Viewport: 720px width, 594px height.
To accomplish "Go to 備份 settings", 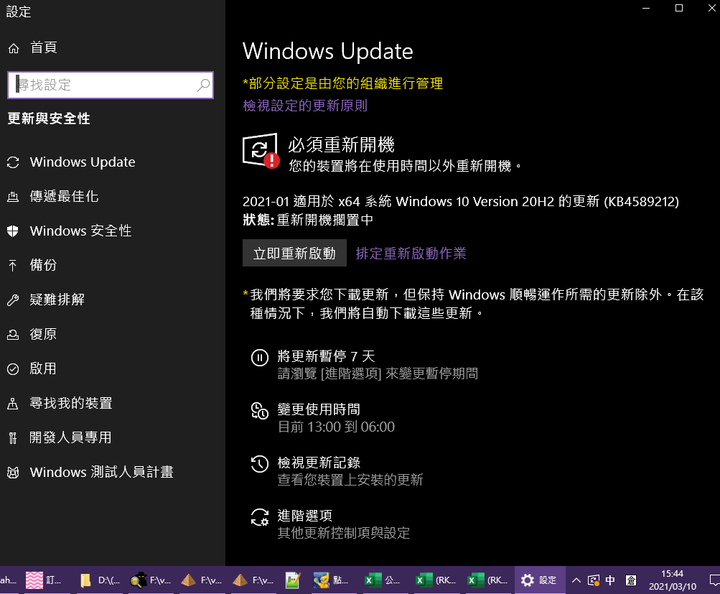I will click(x=43, y=265).
